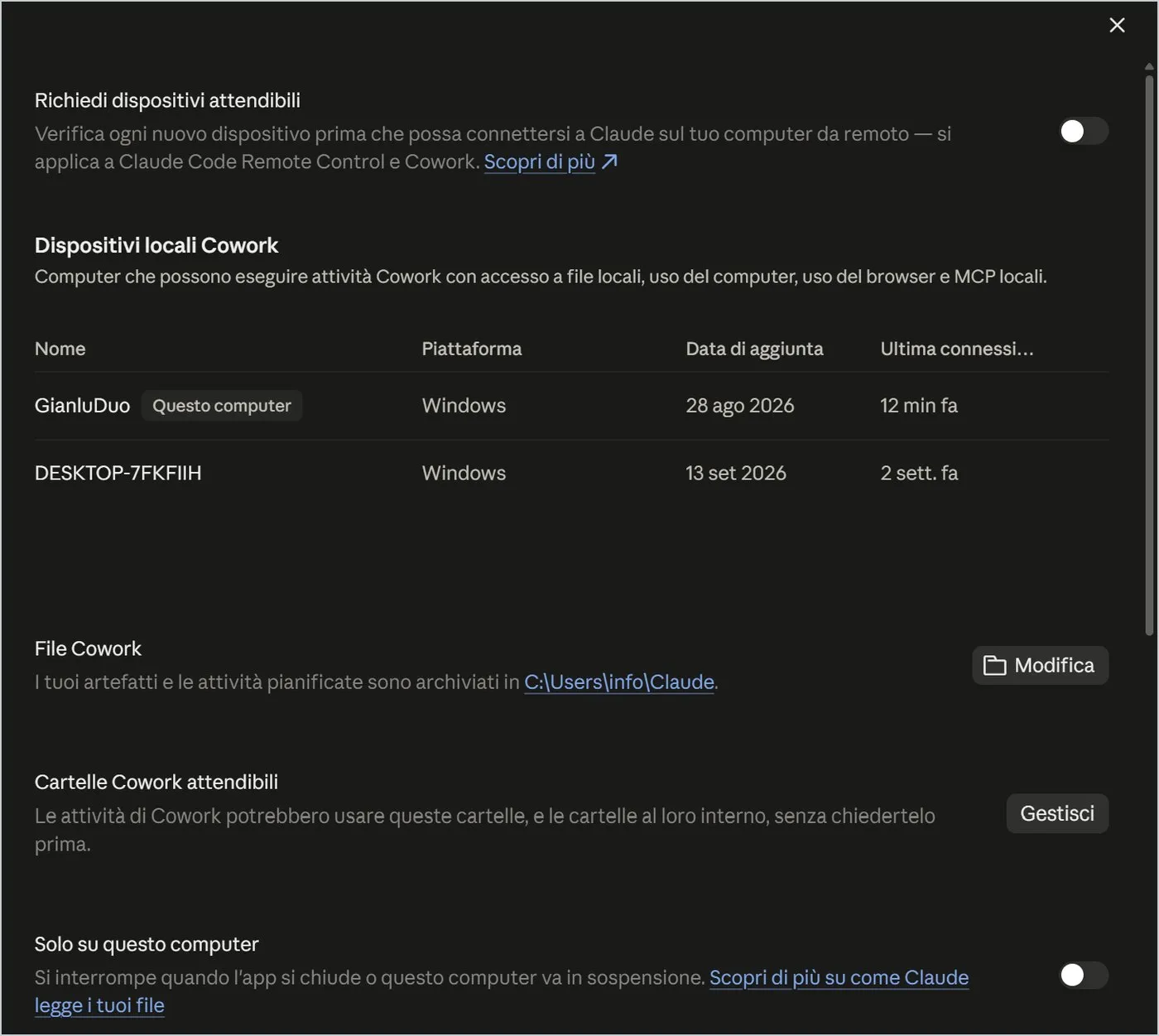The height and width of the screenshot is (1036, 1159).
Task: Select the DESKTOP-7FKFIIH device row name
Action: point(118,473)
